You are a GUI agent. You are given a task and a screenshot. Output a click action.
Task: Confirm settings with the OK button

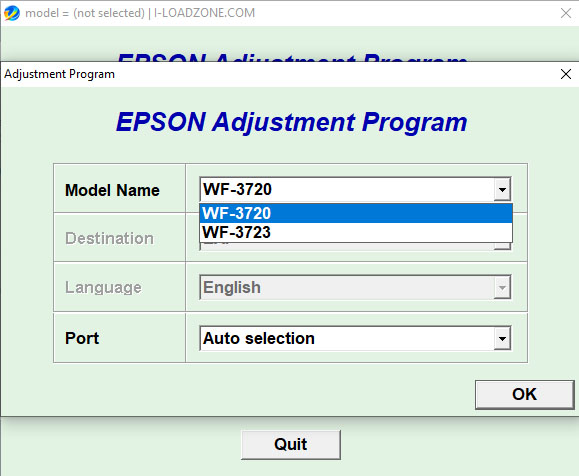tap(524, 394)
